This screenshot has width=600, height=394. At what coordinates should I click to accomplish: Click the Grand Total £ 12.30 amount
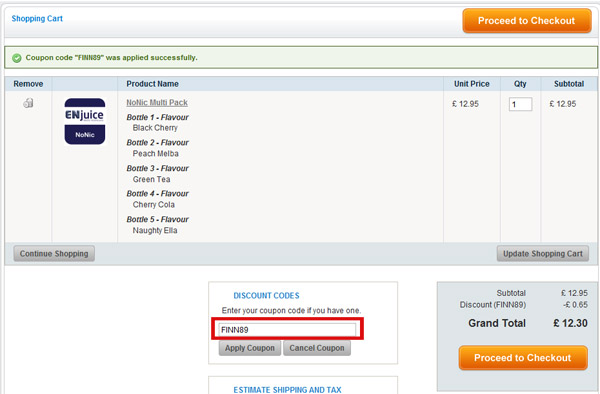[x=570, y=323]
